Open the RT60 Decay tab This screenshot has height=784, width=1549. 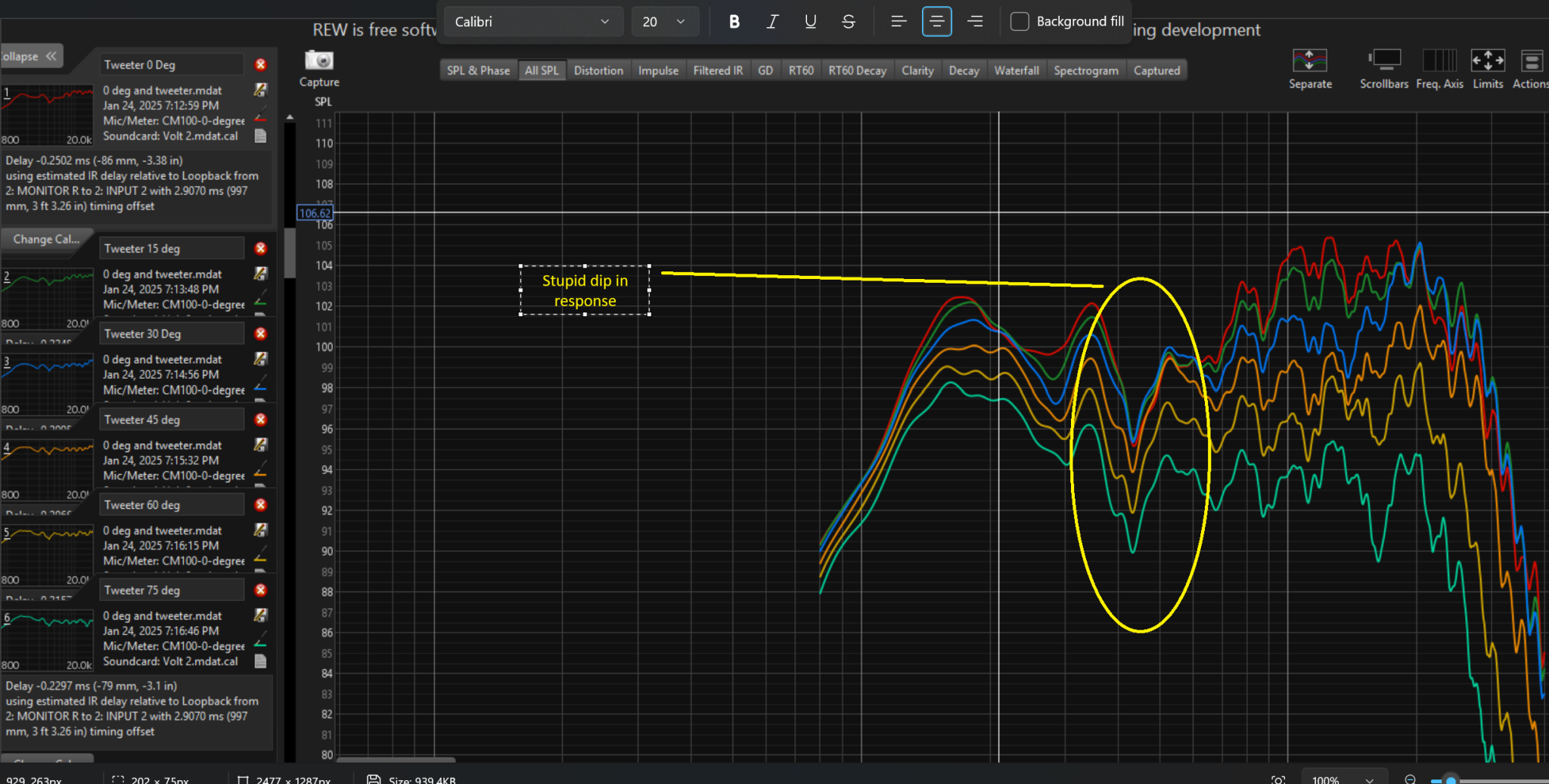point(857,70)
